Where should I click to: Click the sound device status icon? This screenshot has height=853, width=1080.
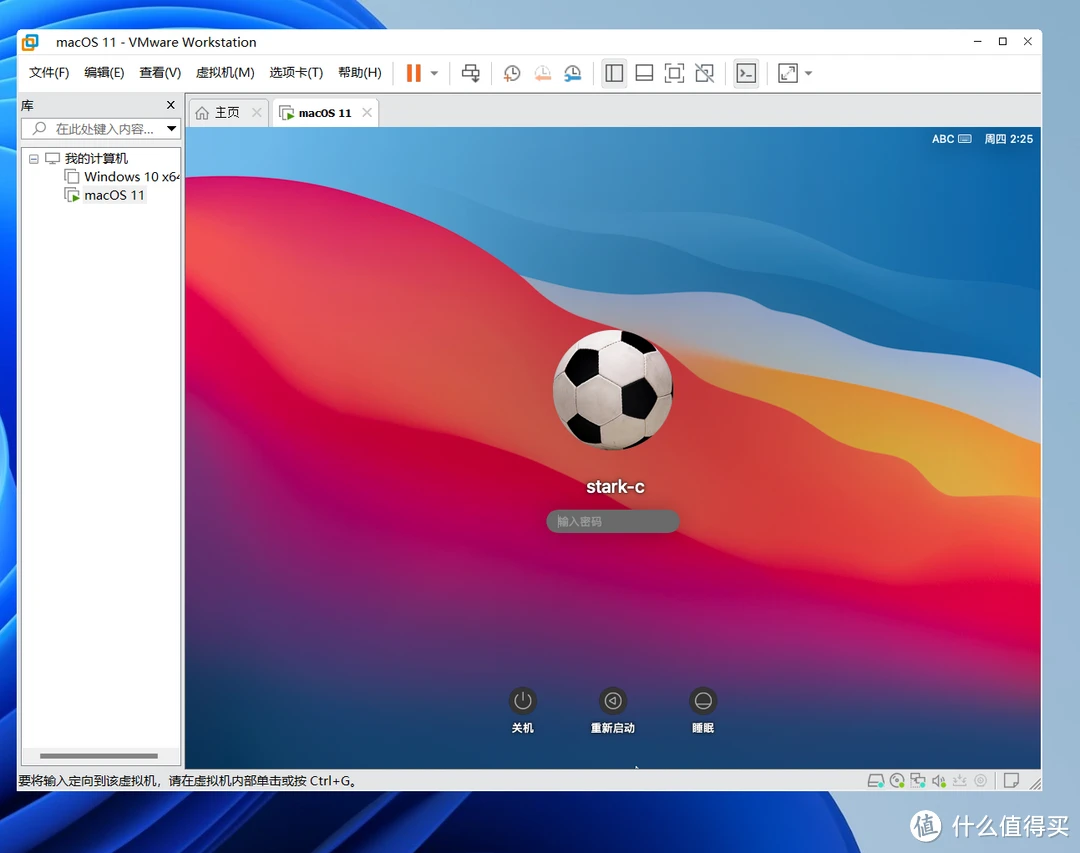tap(938, 780)
